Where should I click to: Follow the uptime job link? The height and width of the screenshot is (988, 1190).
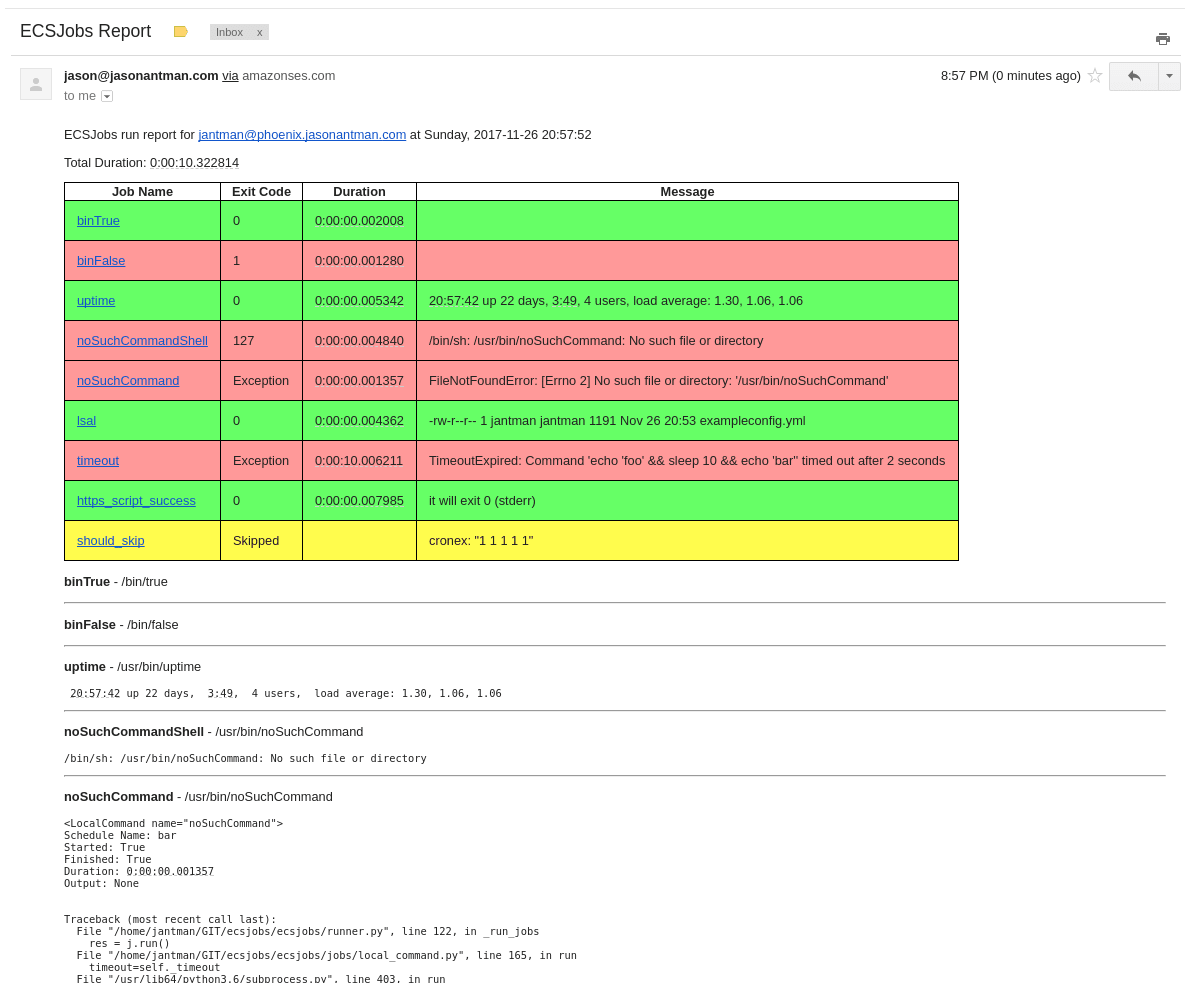[x=95, y=300]
